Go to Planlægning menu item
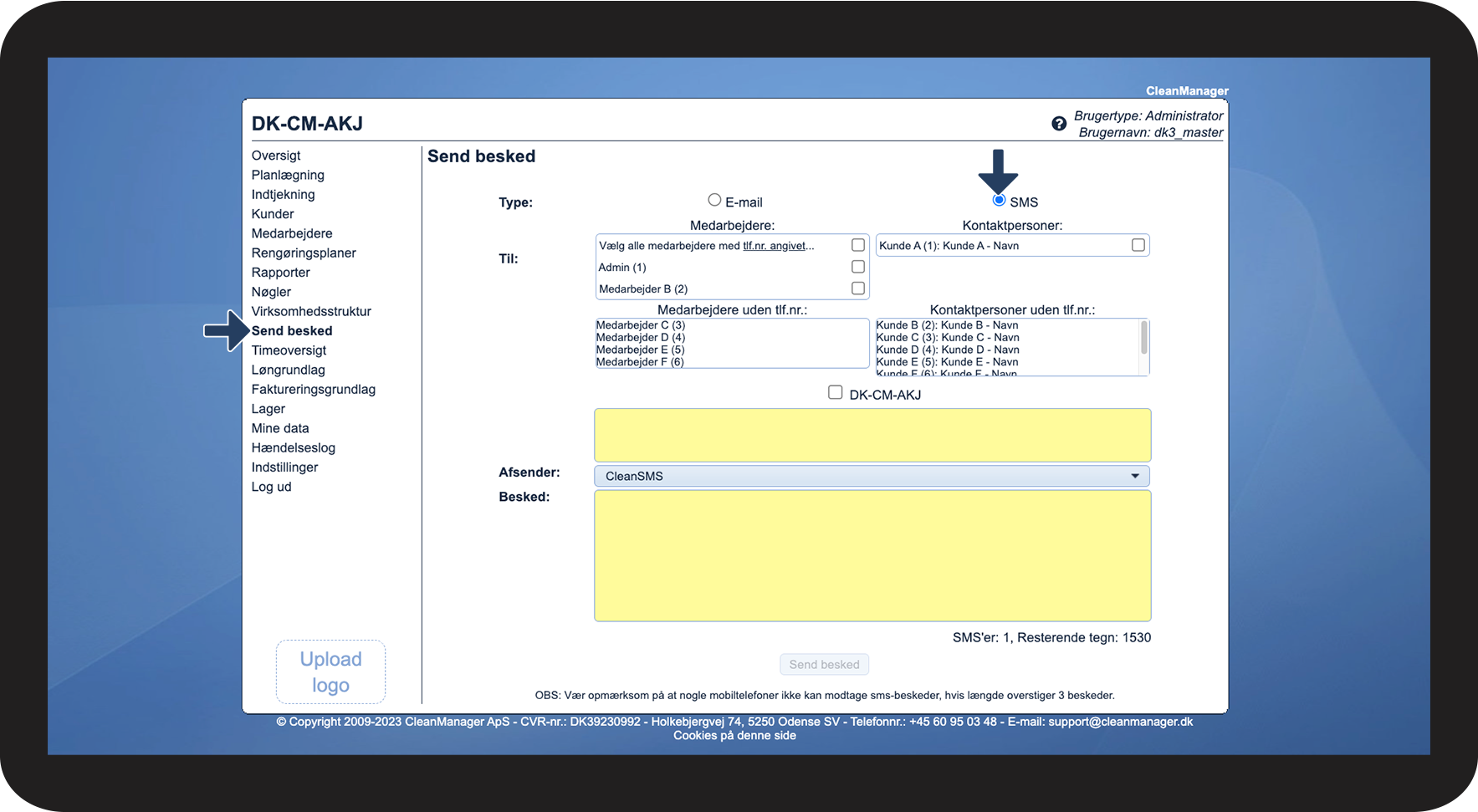The width and height of the screenshot is (1478, 812). (x=288, y=175)
